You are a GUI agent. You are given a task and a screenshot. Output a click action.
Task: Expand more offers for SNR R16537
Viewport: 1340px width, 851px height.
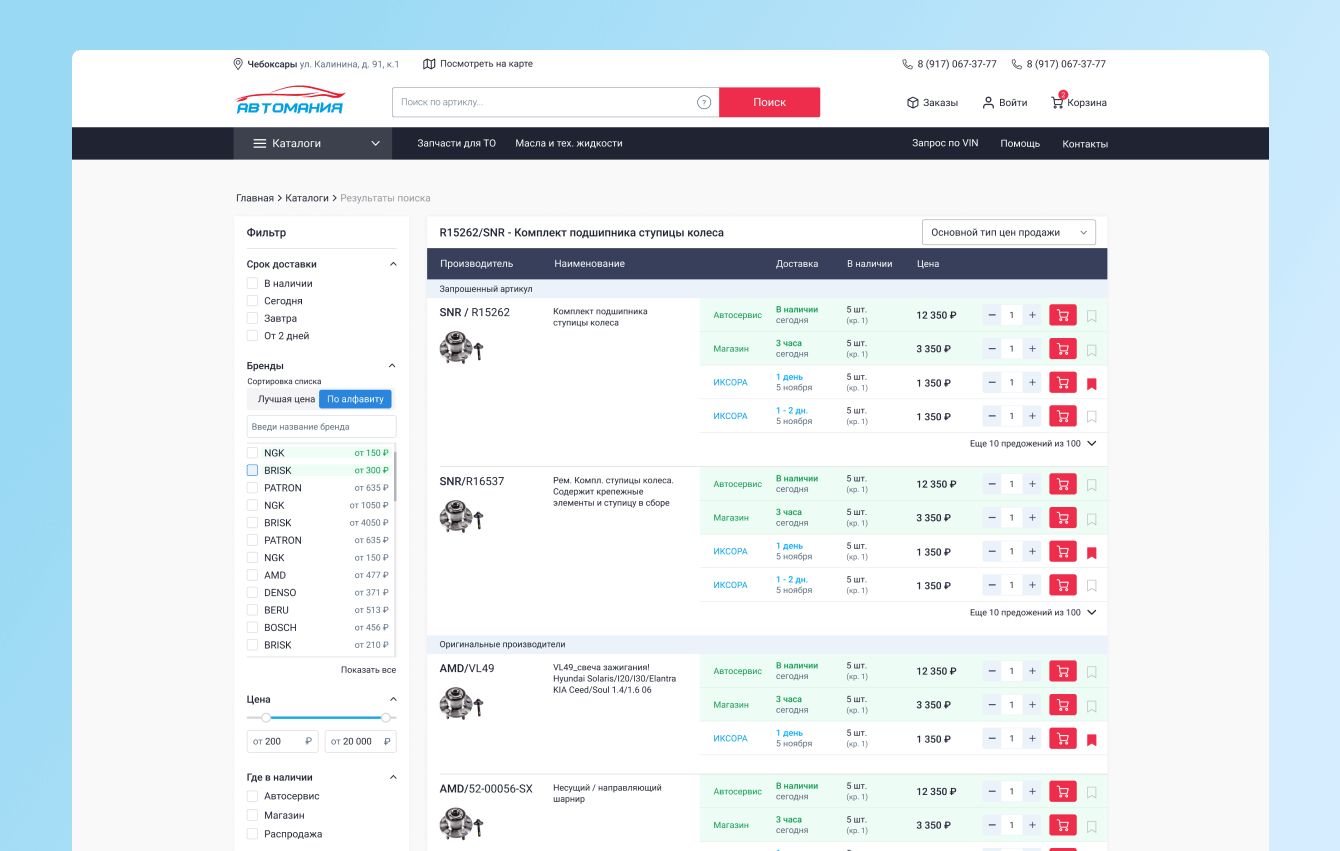pos(1033,612)
